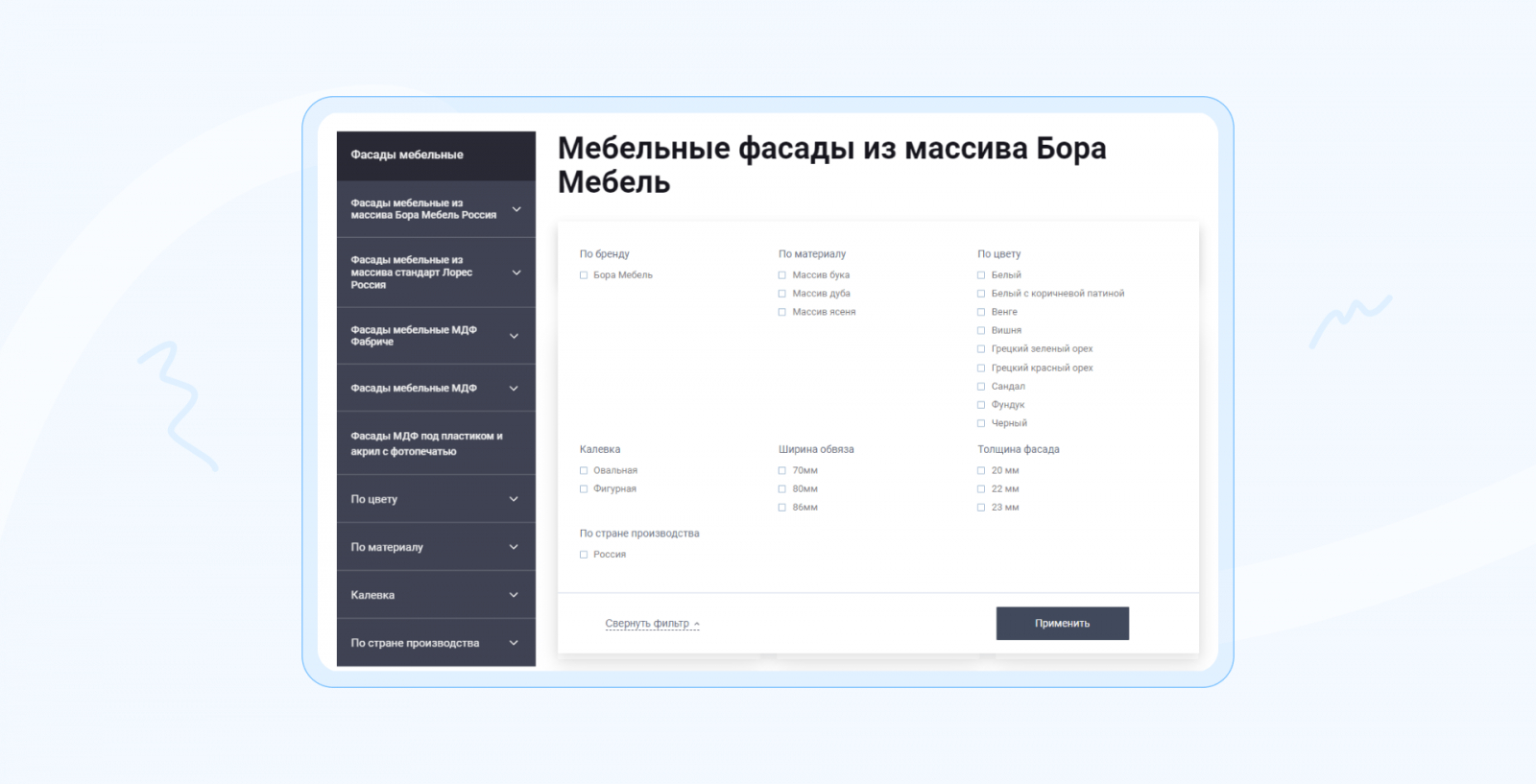Screen dimensions: 1536x784
Task: Expand стандарт Лорес Россия sidebar chevron
Action: click(516, 273)
